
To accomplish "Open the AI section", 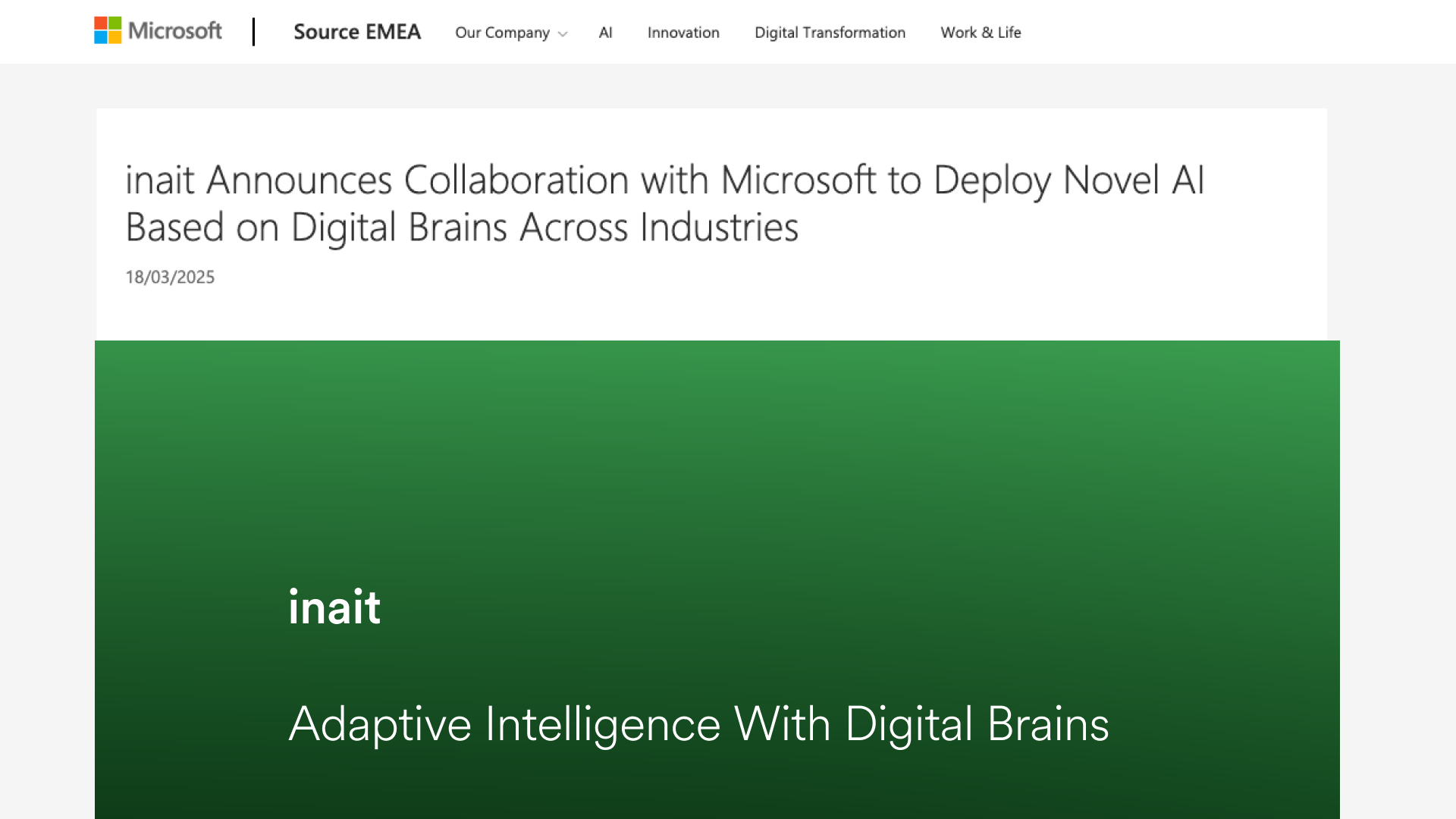I will [x=605, y=33].
